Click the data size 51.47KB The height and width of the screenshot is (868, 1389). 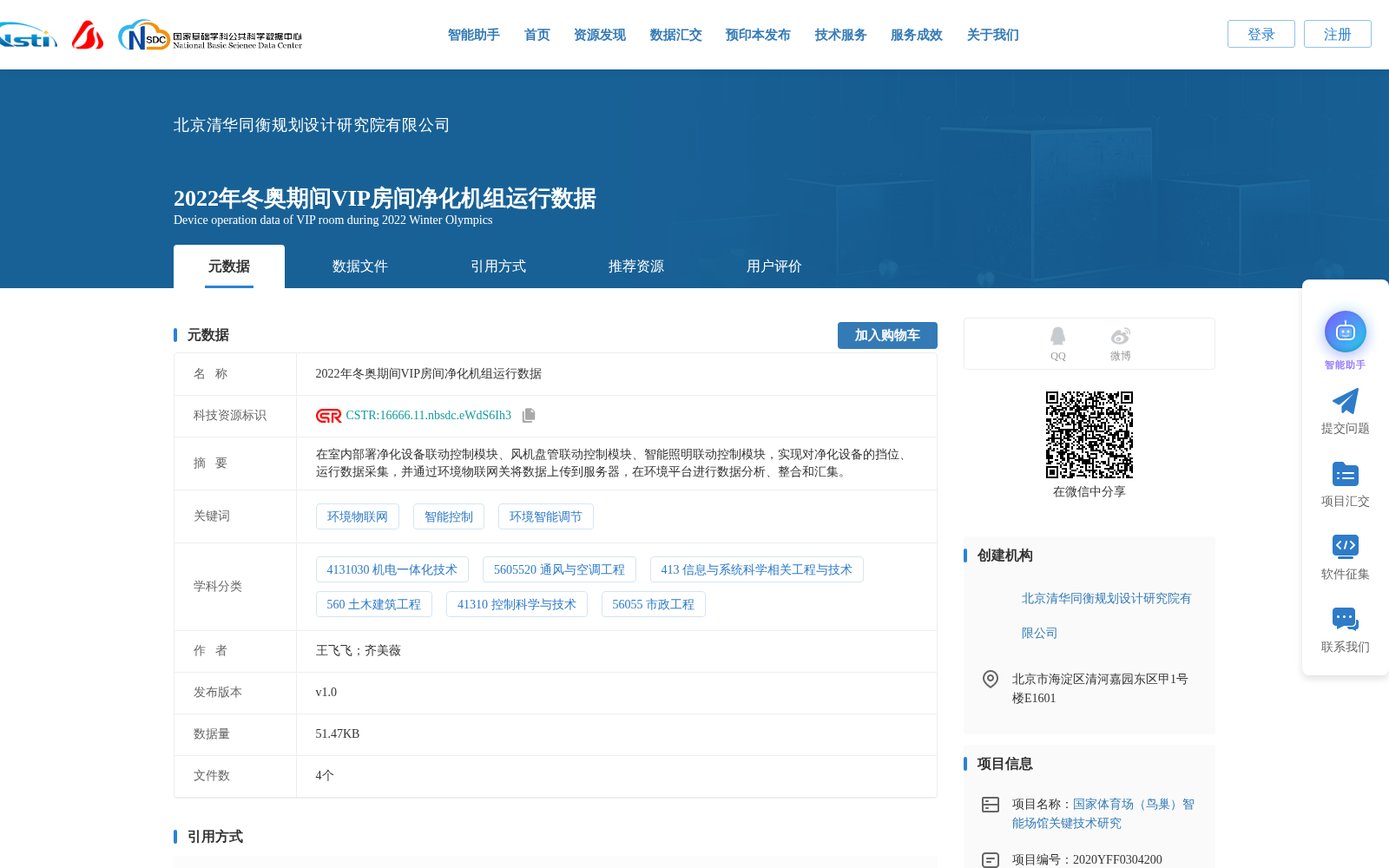[337, 734]
